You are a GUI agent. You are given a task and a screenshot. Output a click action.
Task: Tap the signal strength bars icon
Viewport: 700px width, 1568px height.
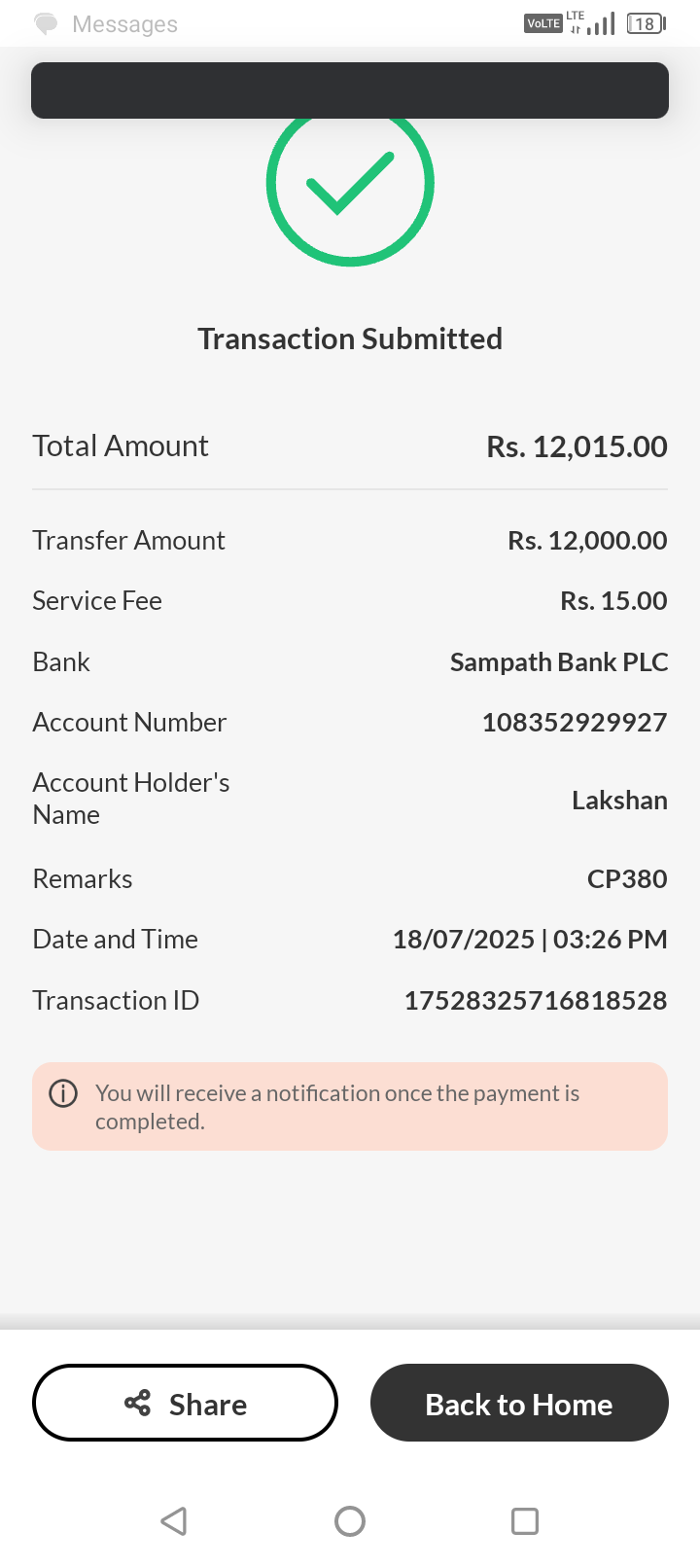pyautogui.click(x=602, y=23)
